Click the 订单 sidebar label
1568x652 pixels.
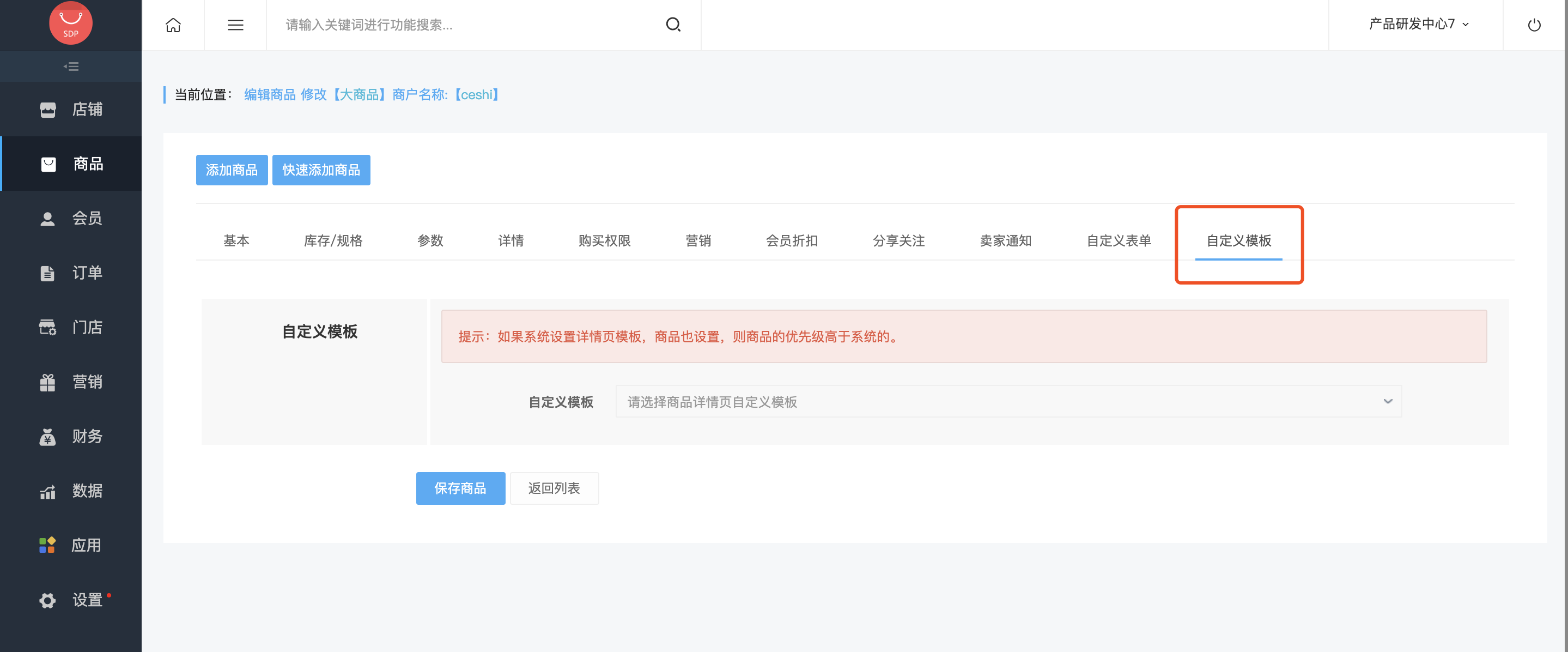(x=87, y=273)
